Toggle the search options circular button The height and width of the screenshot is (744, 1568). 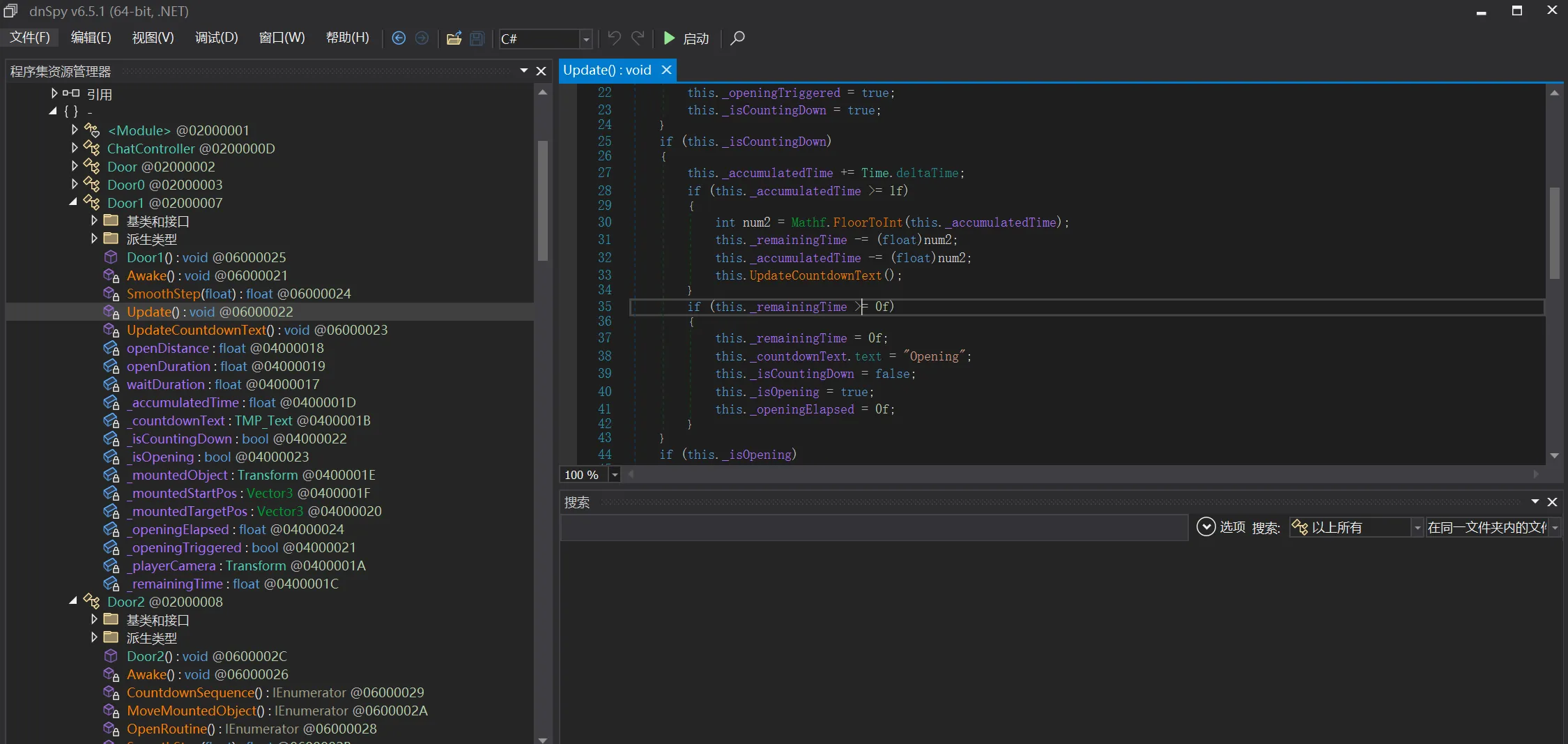pyautogui.click(x=1206, y=527)
